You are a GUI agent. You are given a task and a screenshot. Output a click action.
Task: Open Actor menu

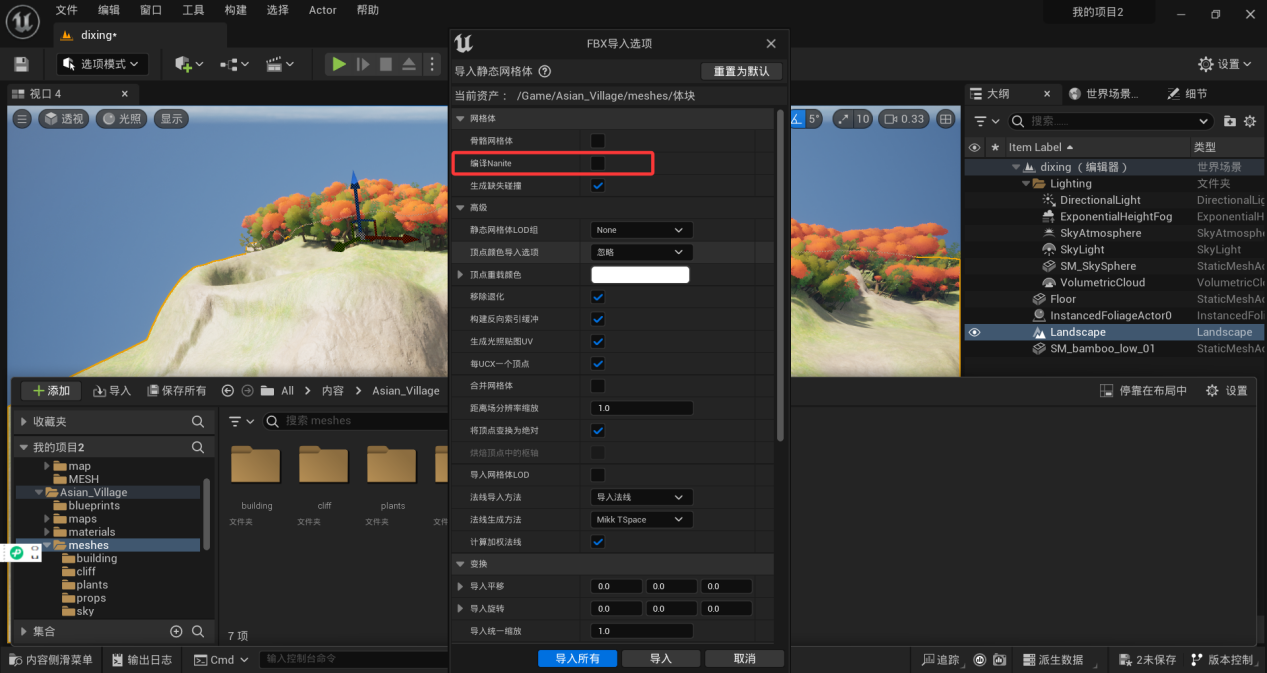tap(322, 10)
